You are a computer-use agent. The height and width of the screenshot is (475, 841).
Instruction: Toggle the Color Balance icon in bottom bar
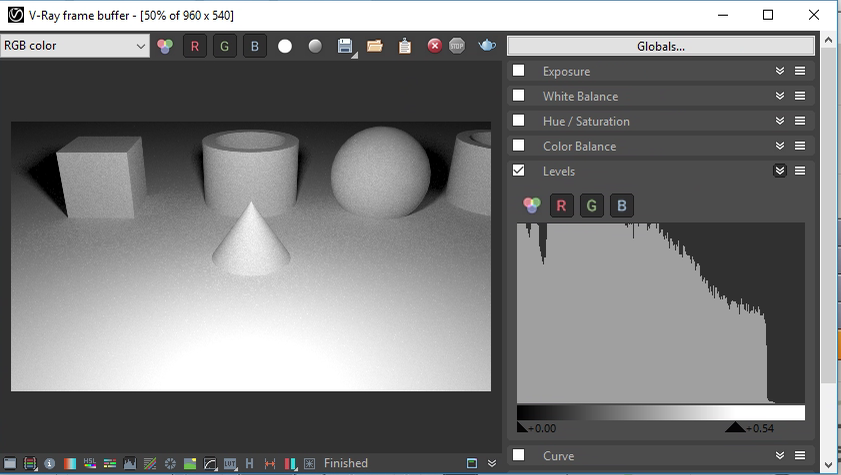[110, 463]
